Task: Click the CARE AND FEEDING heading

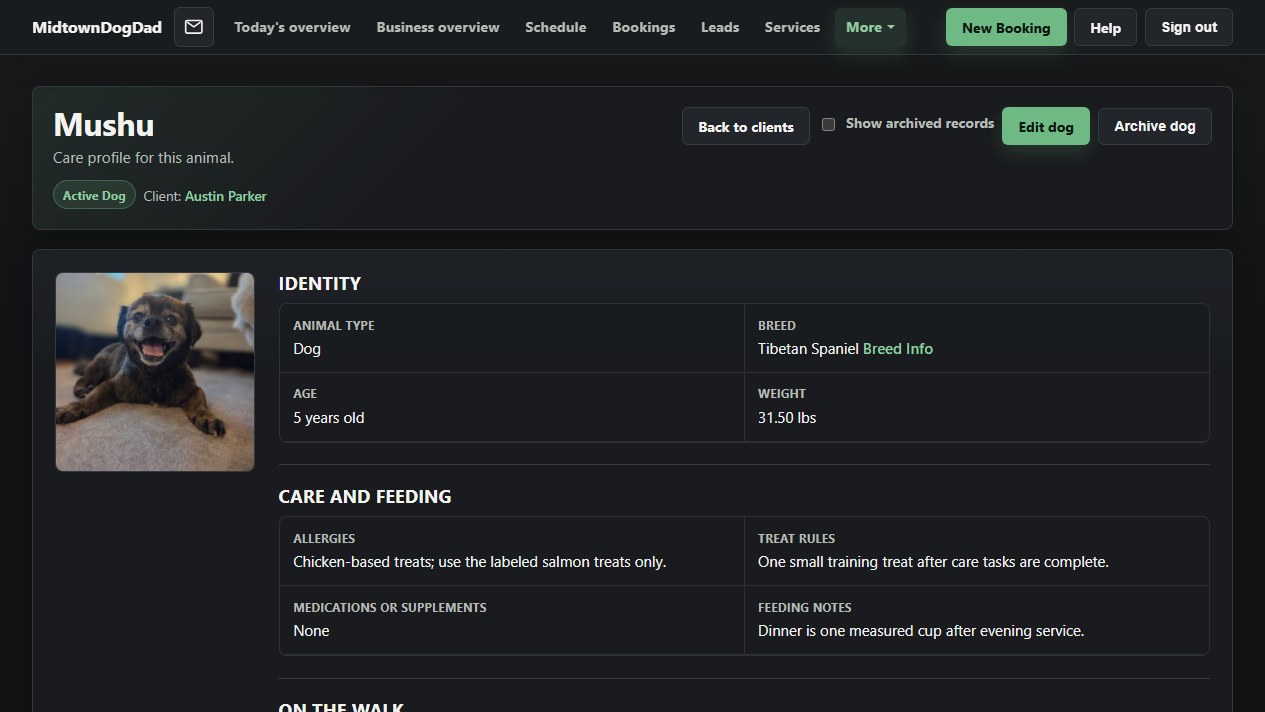Action: [x=365, y=497]
